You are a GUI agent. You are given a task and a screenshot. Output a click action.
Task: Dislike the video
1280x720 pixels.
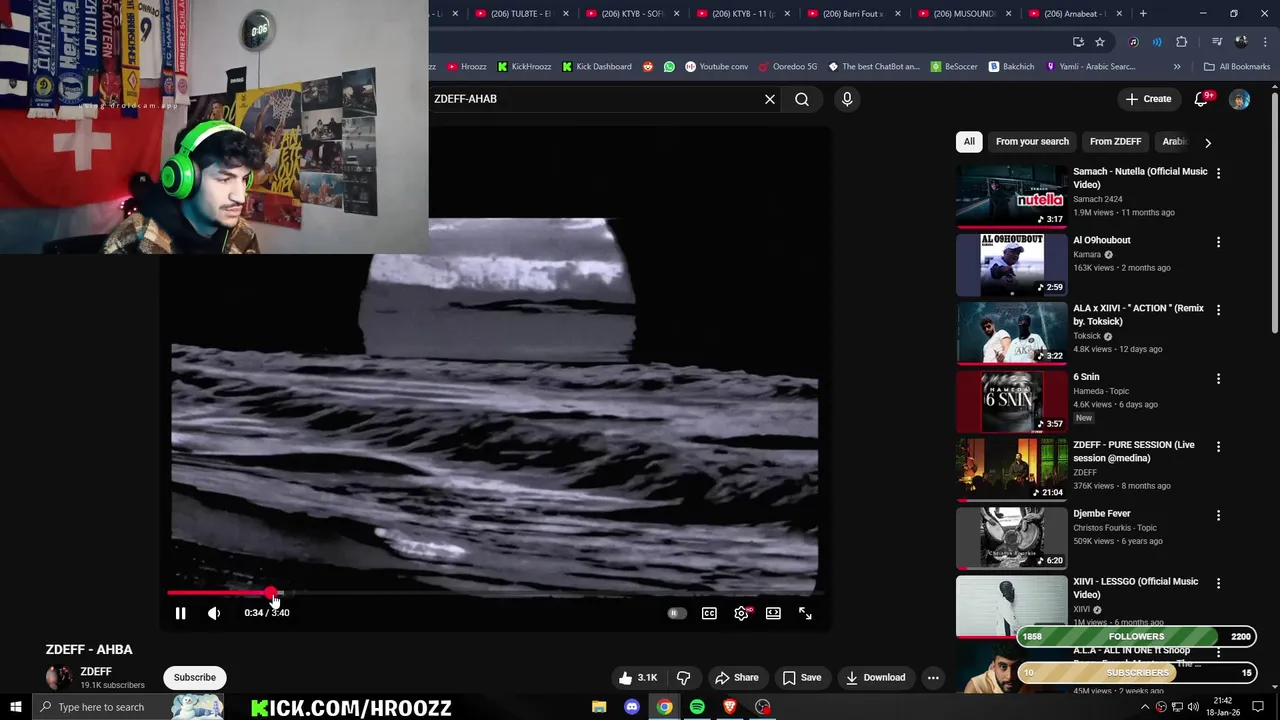coord(684,677)
